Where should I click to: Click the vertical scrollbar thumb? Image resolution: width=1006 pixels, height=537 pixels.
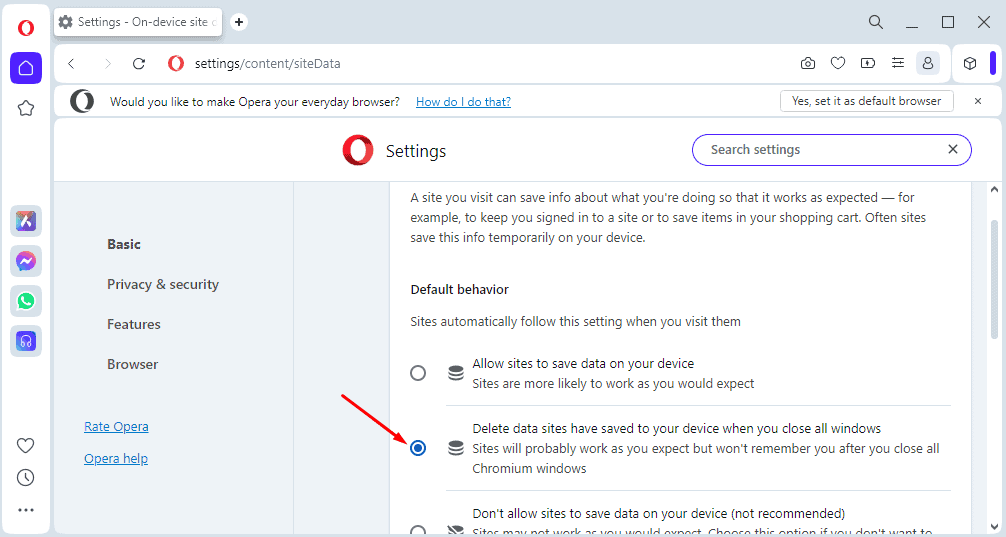tap(994, 279)
